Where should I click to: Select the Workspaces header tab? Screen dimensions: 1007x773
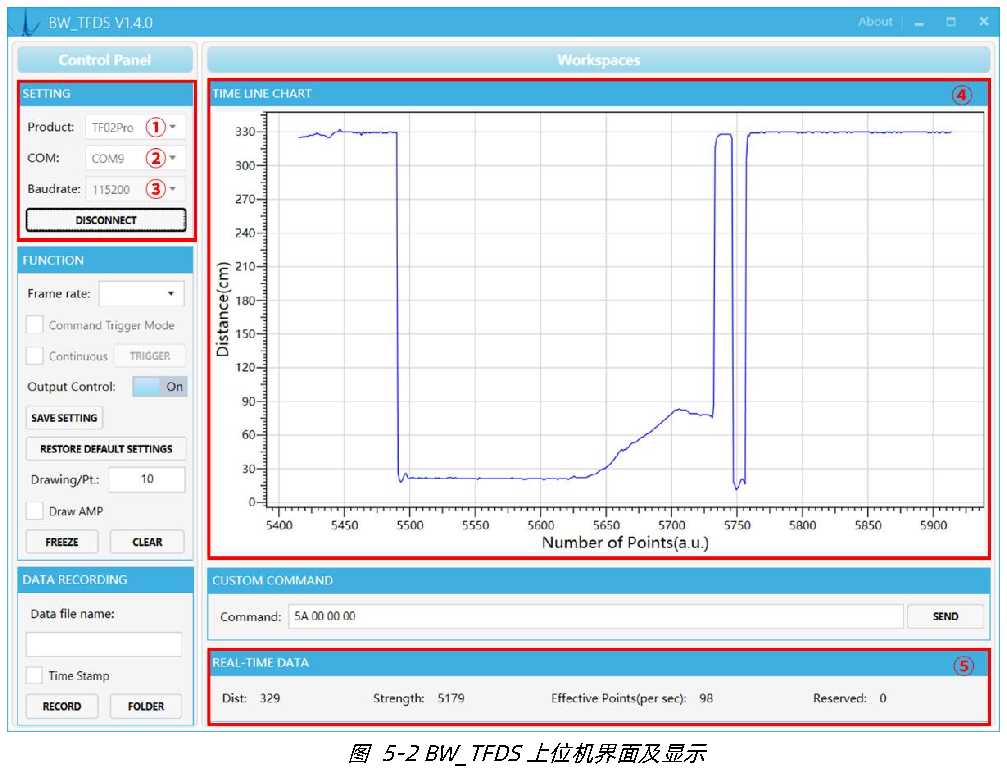[x=599, y=60]
